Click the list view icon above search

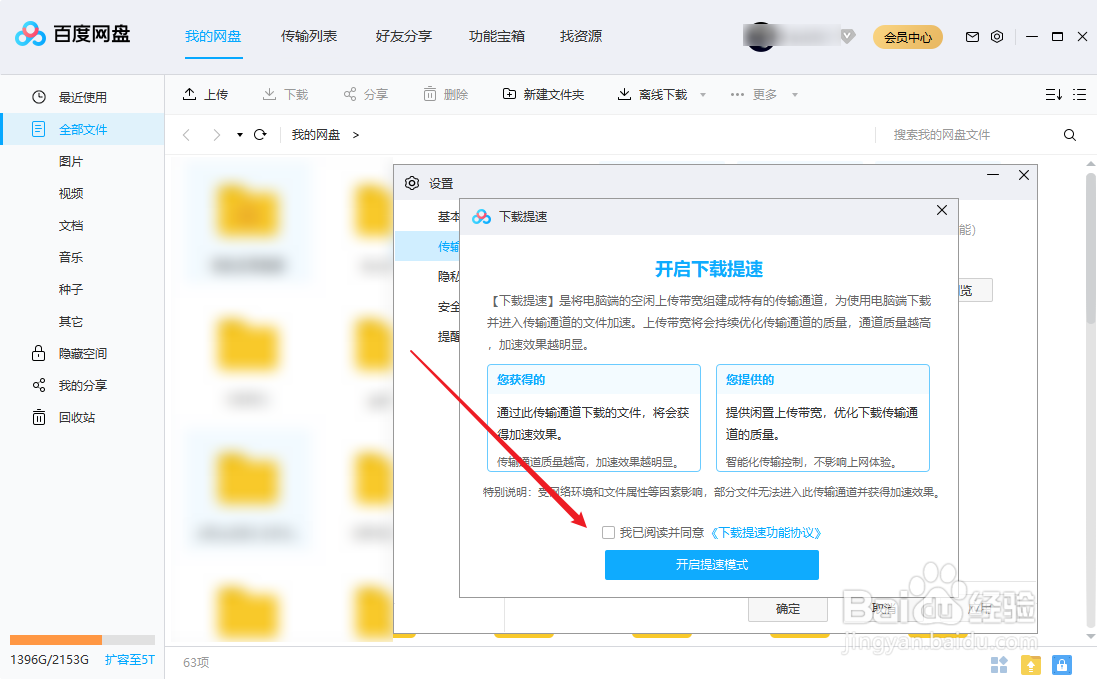coord(1079,94)
